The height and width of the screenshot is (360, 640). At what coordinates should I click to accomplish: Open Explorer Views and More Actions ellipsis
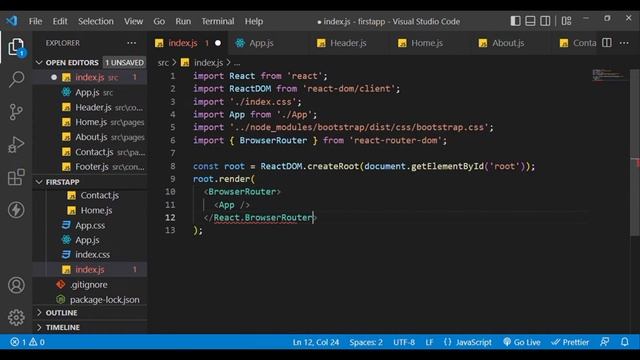click(x=131, y=43)
